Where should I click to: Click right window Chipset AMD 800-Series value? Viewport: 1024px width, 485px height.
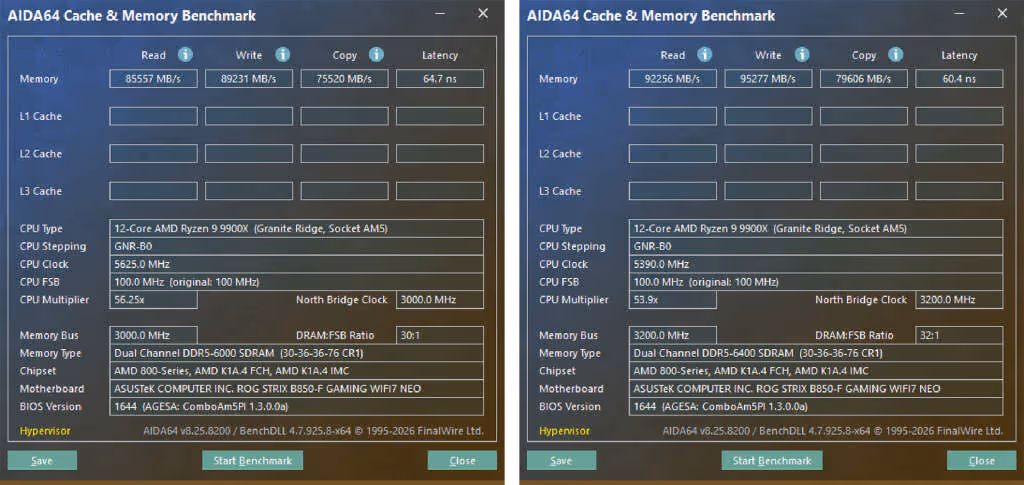pos(816,371)
